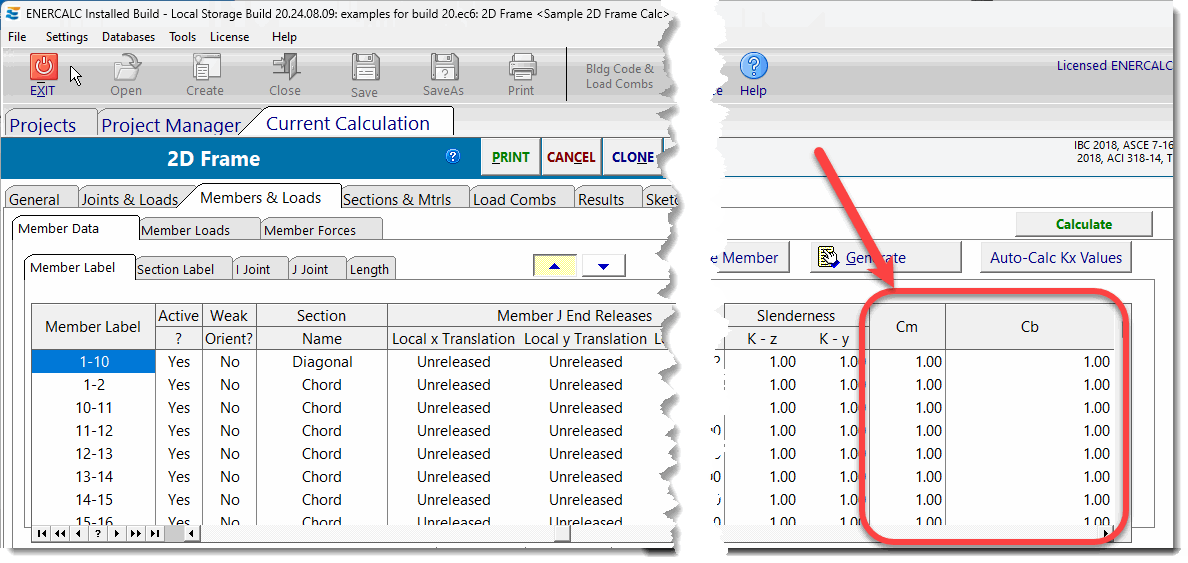The width and height of the screenshot is (1188, 563).
Task: Click the blue down arrow button
Action: 603,266
